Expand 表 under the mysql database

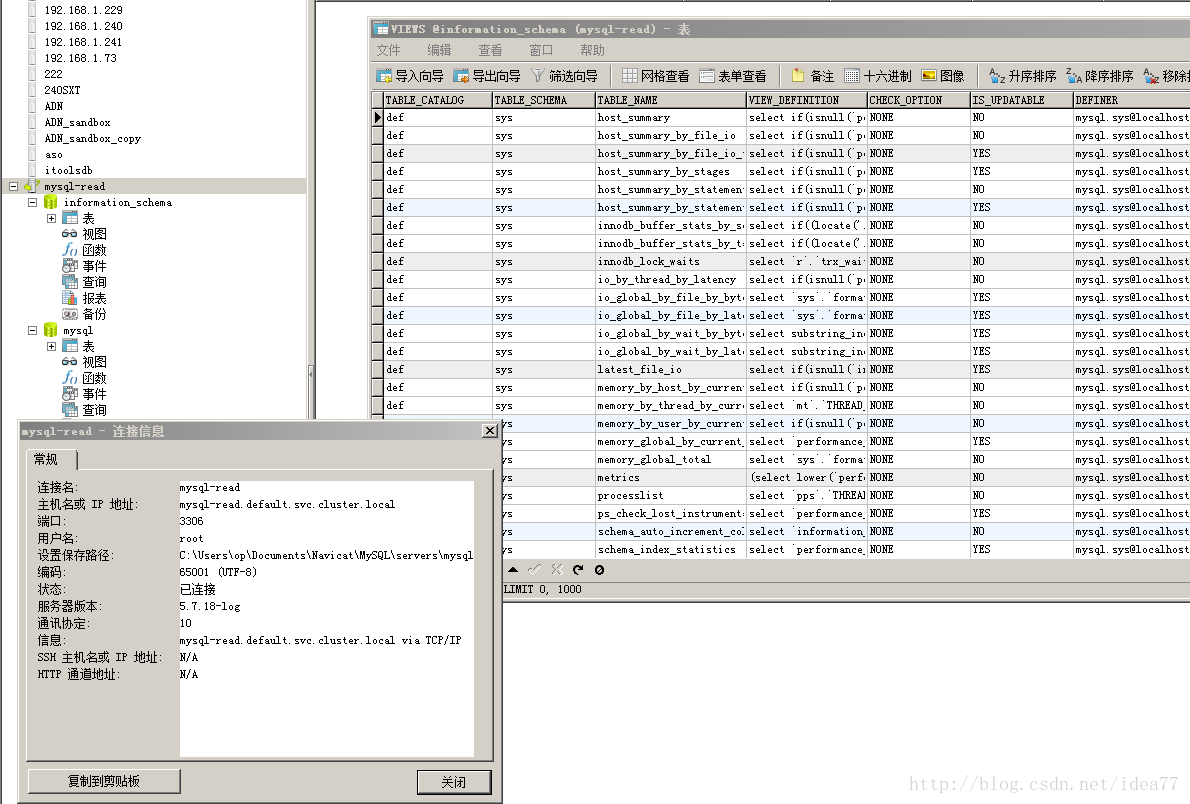52,346
